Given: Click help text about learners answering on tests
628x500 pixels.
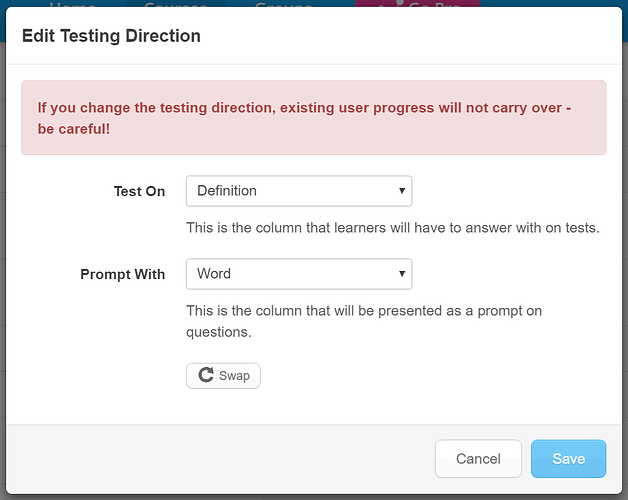Looking at the screenshot, I should [393, 228].
